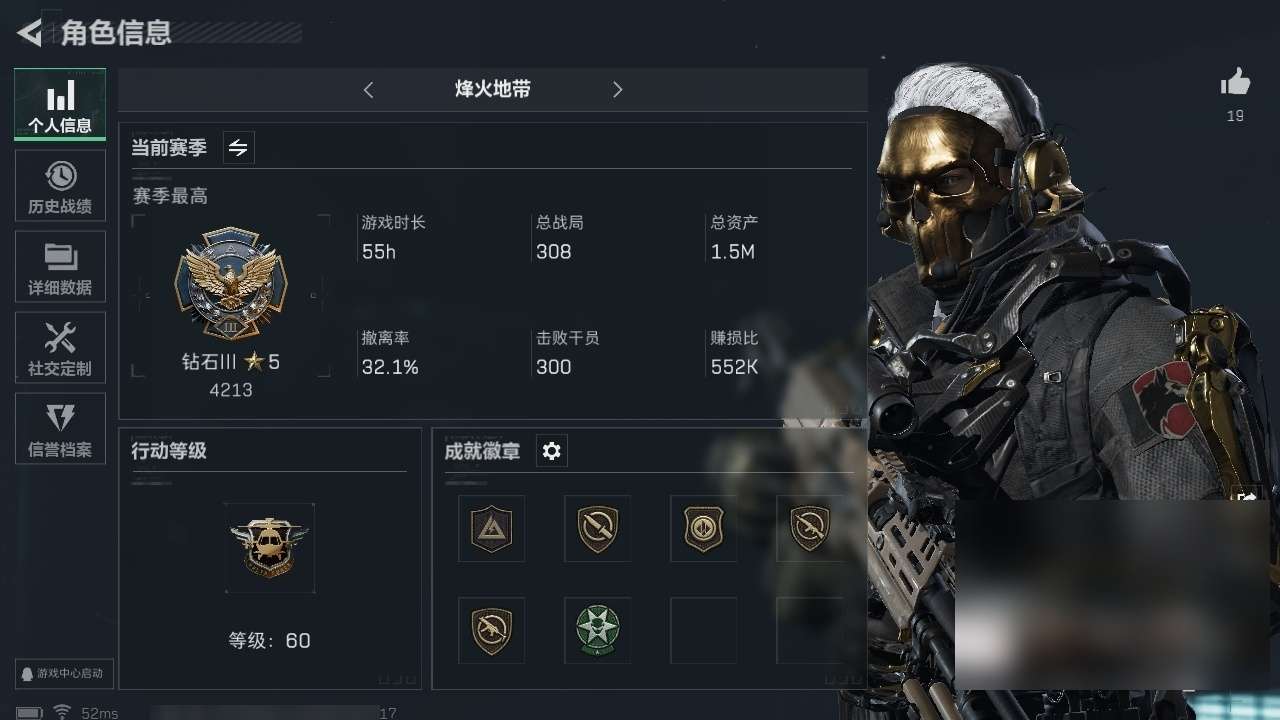Image resolution: width=1280 pixels, height=720 pixels.
Task: Click the 游戏中心启动 button
Action: coord(64,673)
